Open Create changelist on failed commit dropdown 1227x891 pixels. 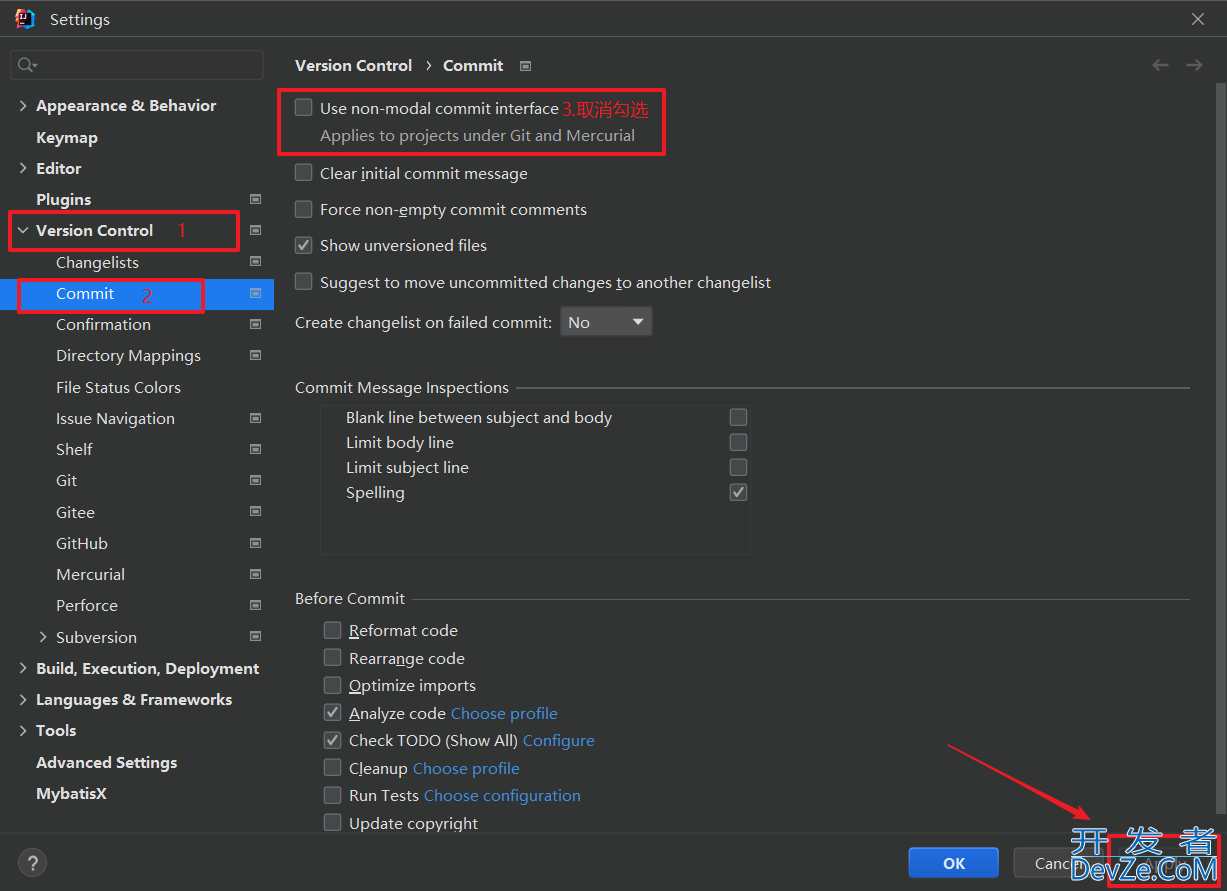click(x=606, y=322)
